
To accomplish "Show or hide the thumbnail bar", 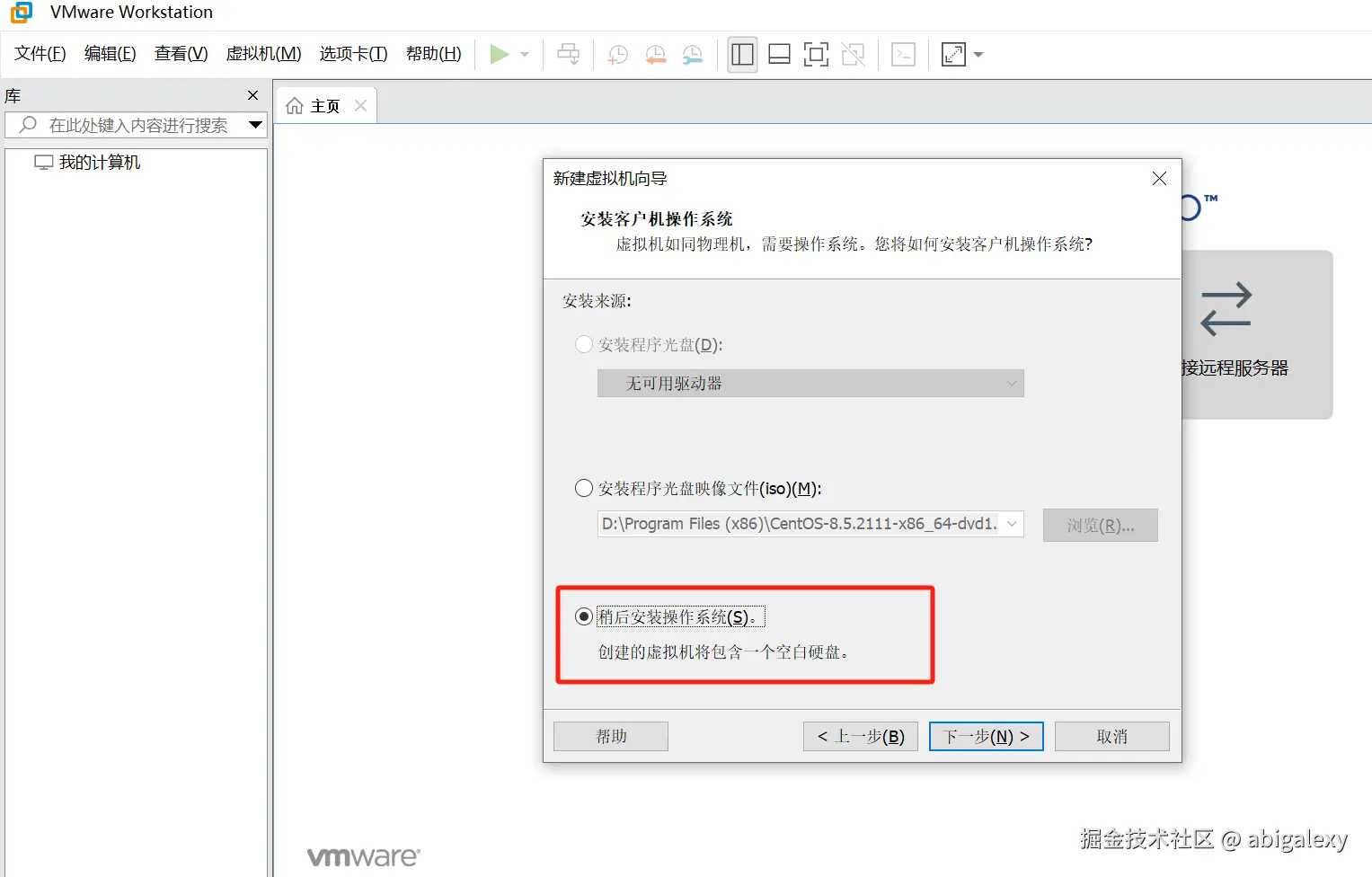I will click(x=779, y=54).
